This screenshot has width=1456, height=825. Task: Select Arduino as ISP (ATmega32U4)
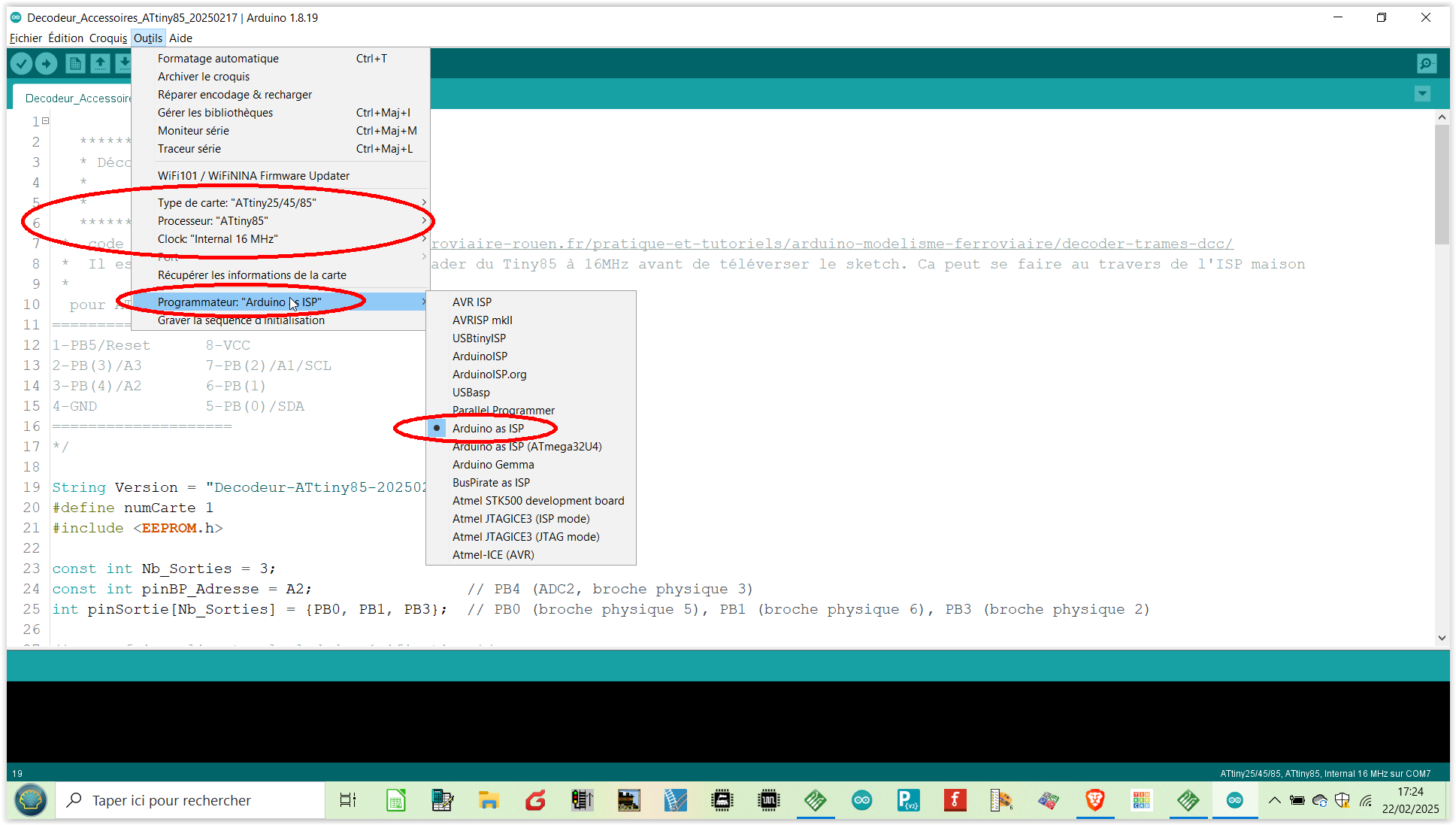click(531, 447)
